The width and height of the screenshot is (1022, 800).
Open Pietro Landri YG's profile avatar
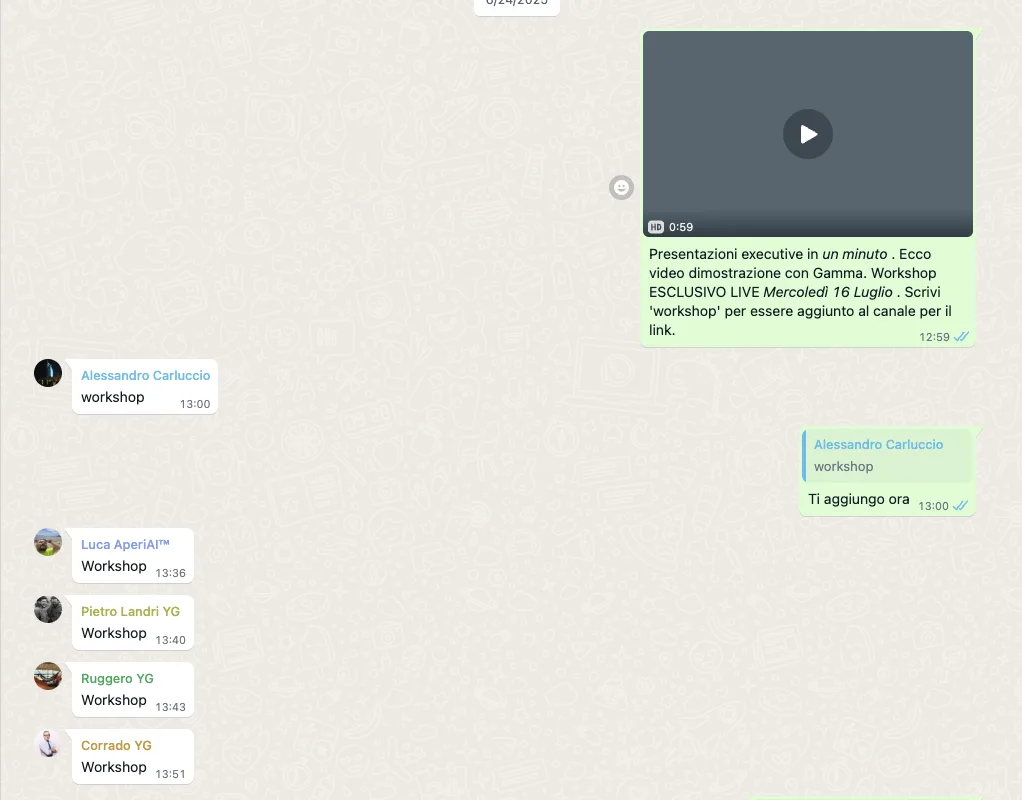pos(48,609)
